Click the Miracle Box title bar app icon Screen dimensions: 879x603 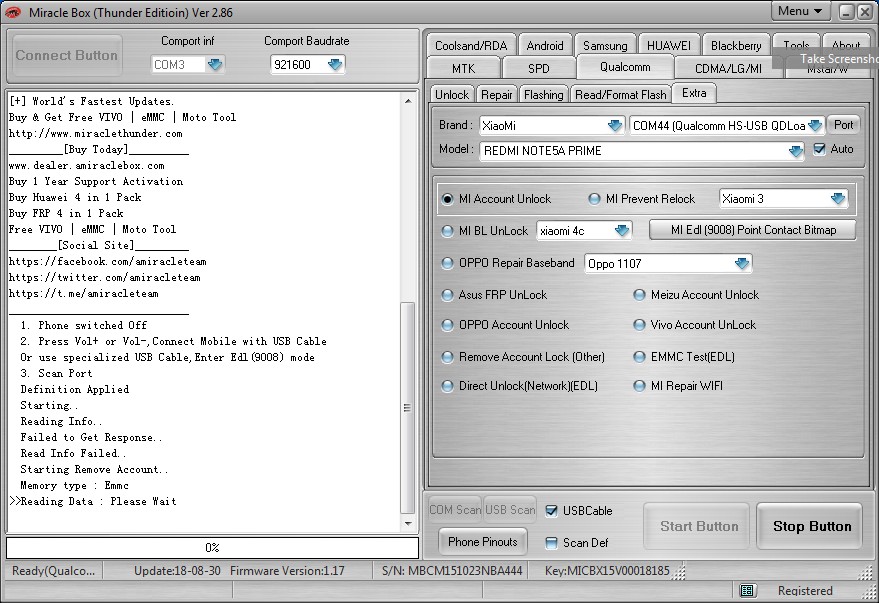pos(13,12)
